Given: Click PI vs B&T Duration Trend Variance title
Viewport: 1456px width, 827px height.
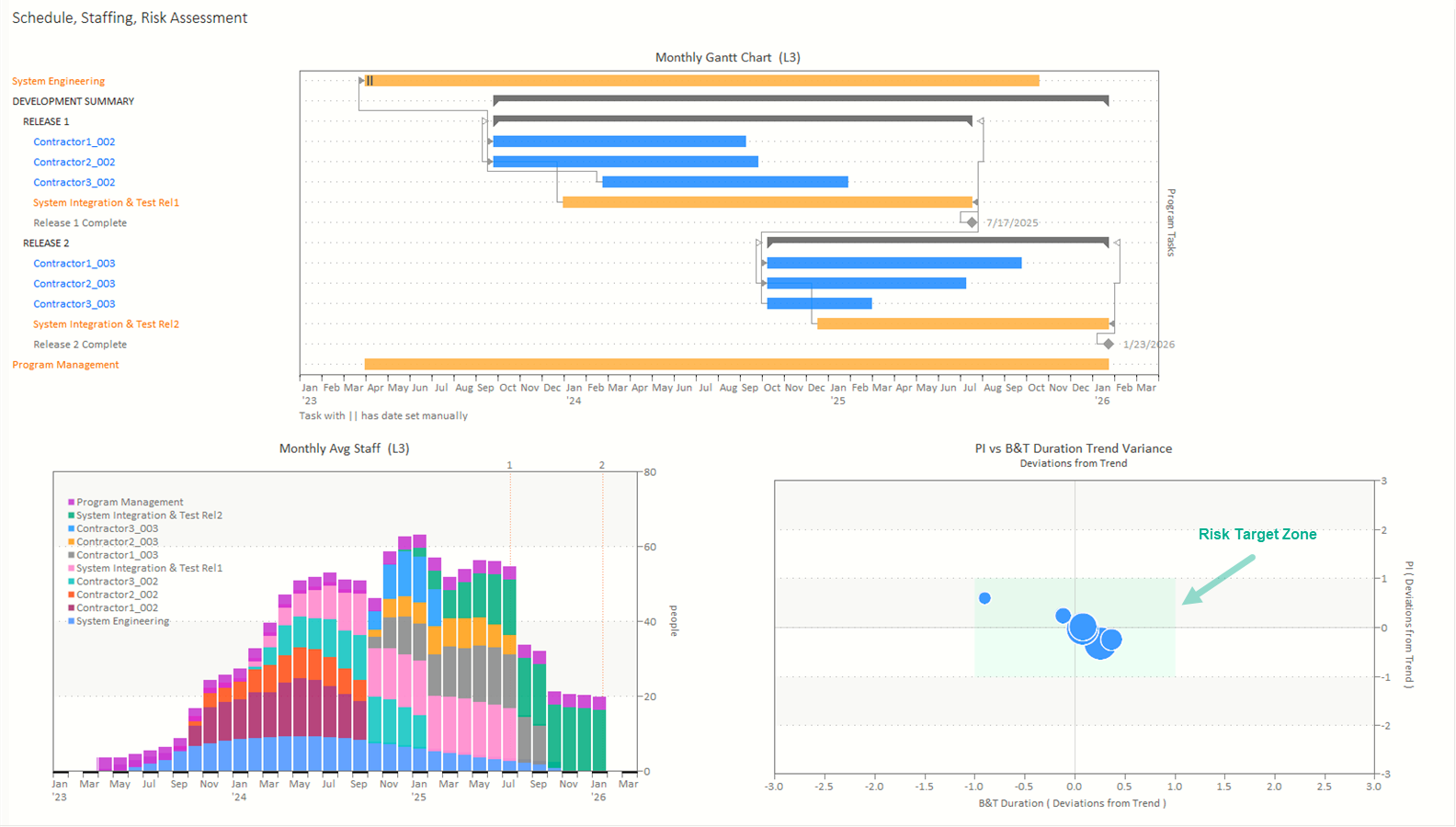Looking at the screenshot, I should pyautogui.click(x=1074, y=448).
